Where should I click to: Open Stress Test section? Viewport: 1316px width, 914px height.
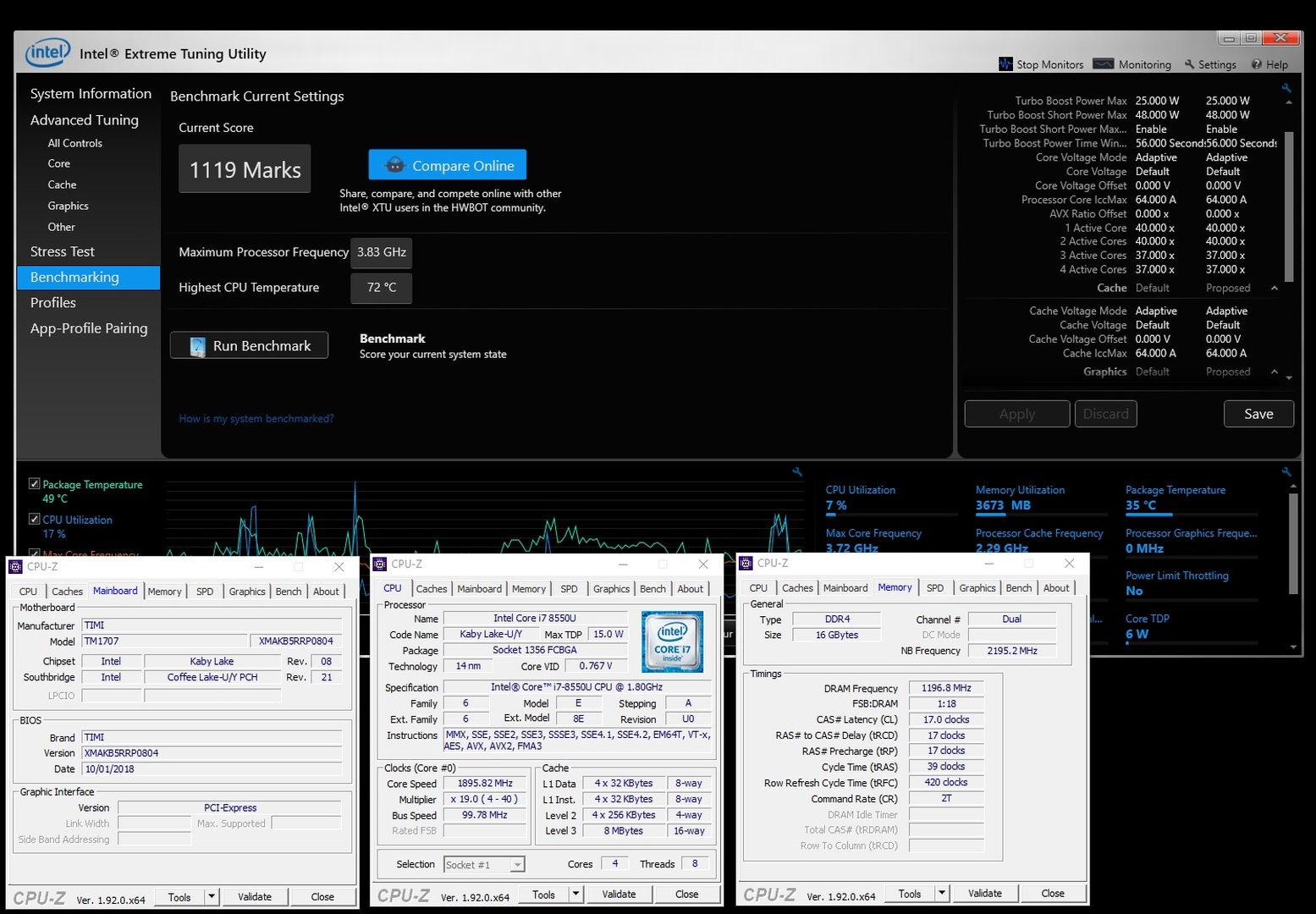[x=63, y=251]
